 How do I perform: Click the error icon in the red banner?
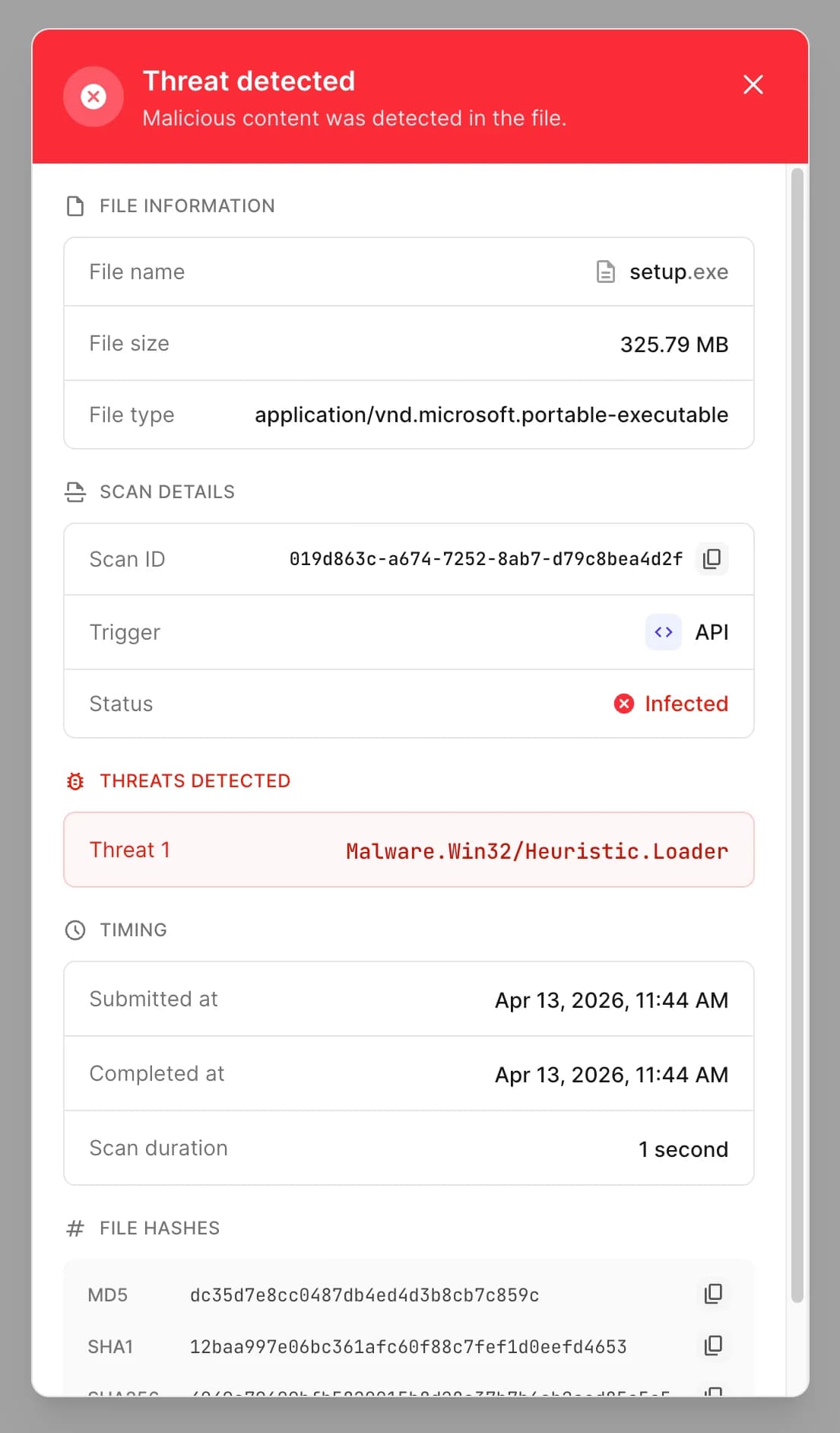(x=93, y=97)
